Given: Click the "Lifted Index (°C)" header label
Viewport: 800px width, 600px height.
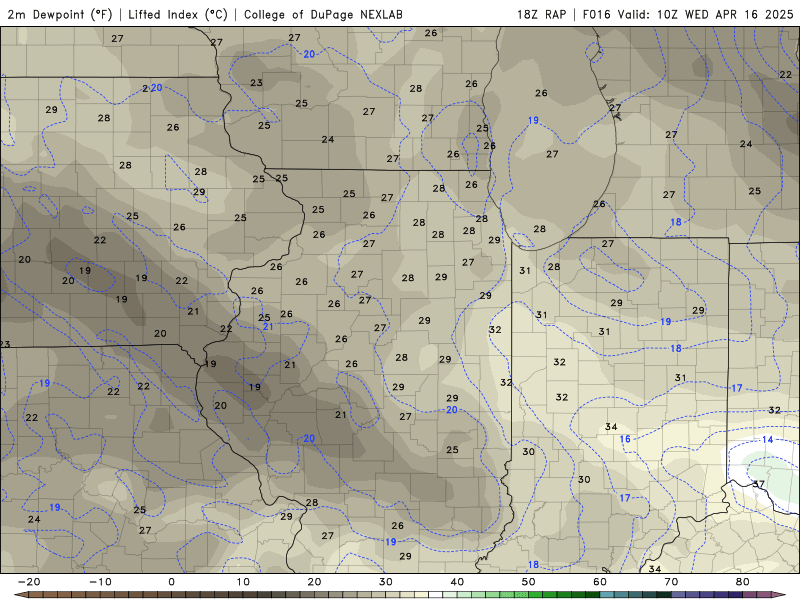Looking at the screenshot, I should click(x=178, y=14).
